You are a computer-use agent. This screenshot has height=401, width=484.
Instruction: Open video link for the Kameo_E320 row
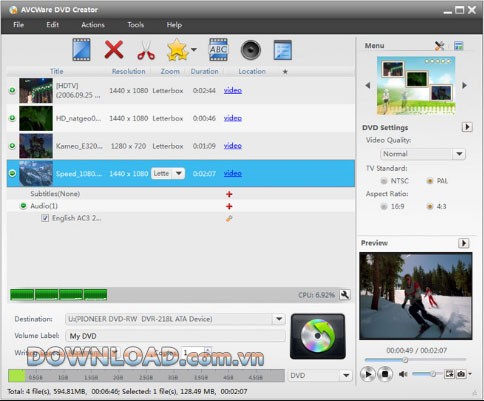tap(233, 146)
